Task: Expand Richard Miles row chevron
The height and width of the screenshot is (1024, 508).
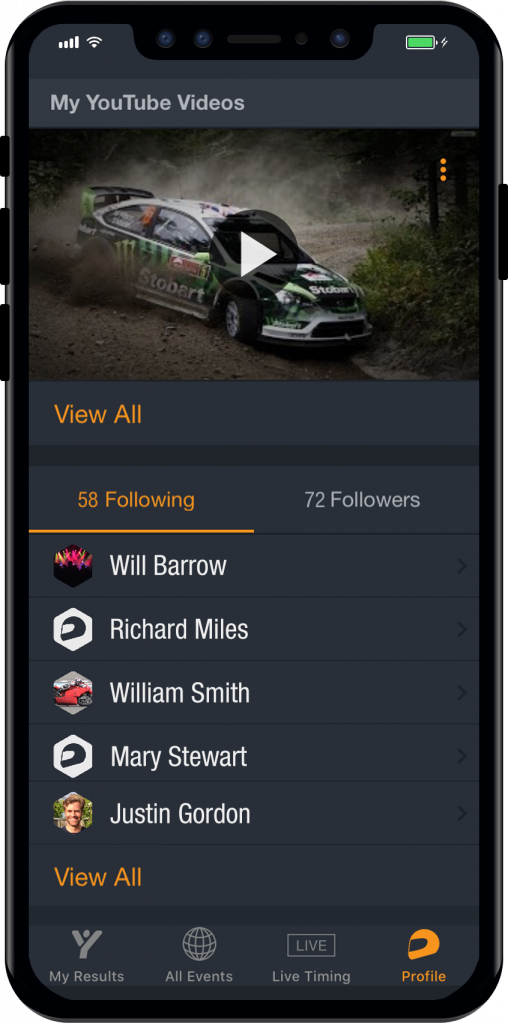Action: click(x=462, y=630)
